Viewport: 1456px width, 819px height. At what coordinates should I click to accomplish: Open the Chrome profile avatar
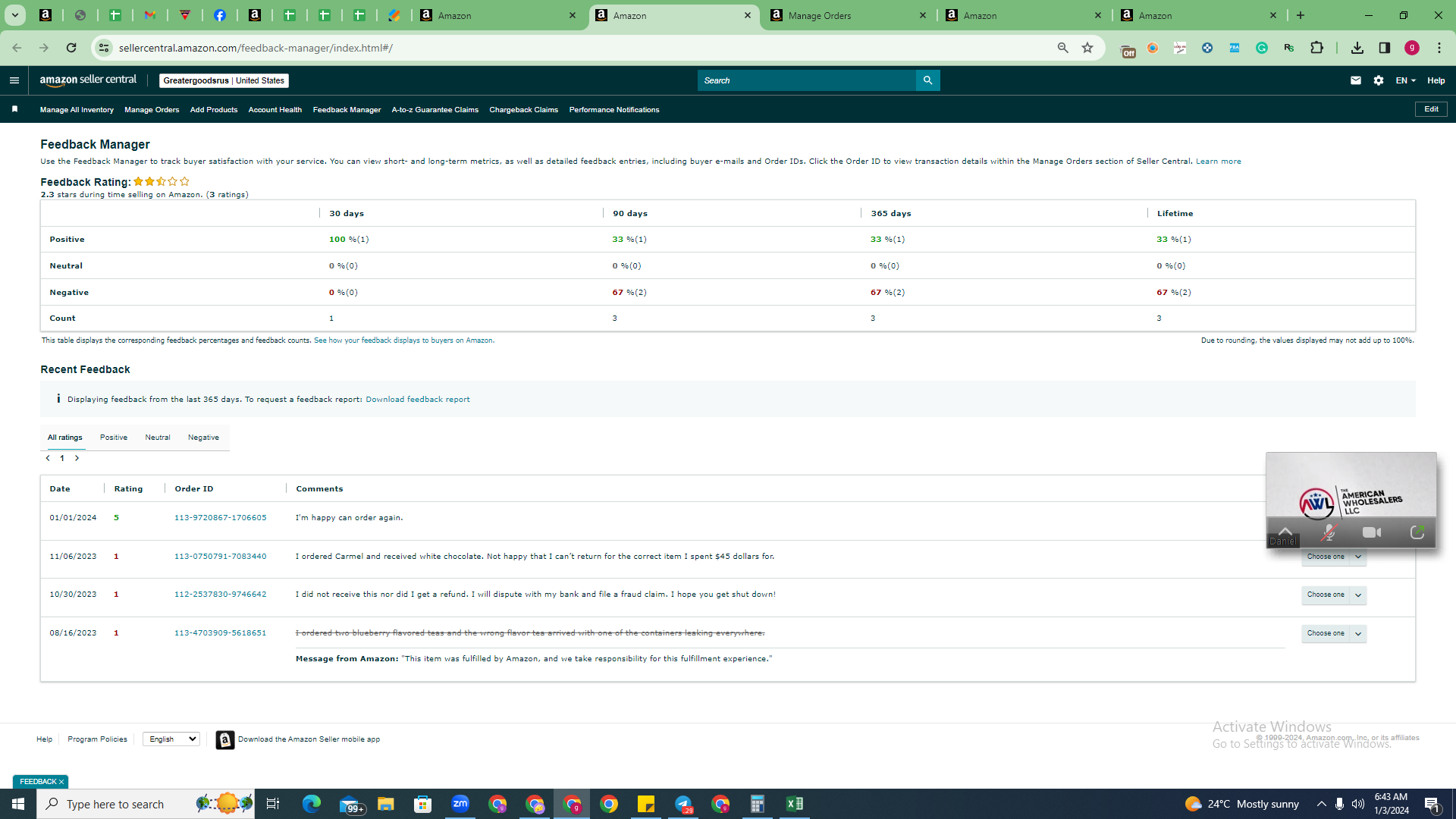click(1412, 48)
